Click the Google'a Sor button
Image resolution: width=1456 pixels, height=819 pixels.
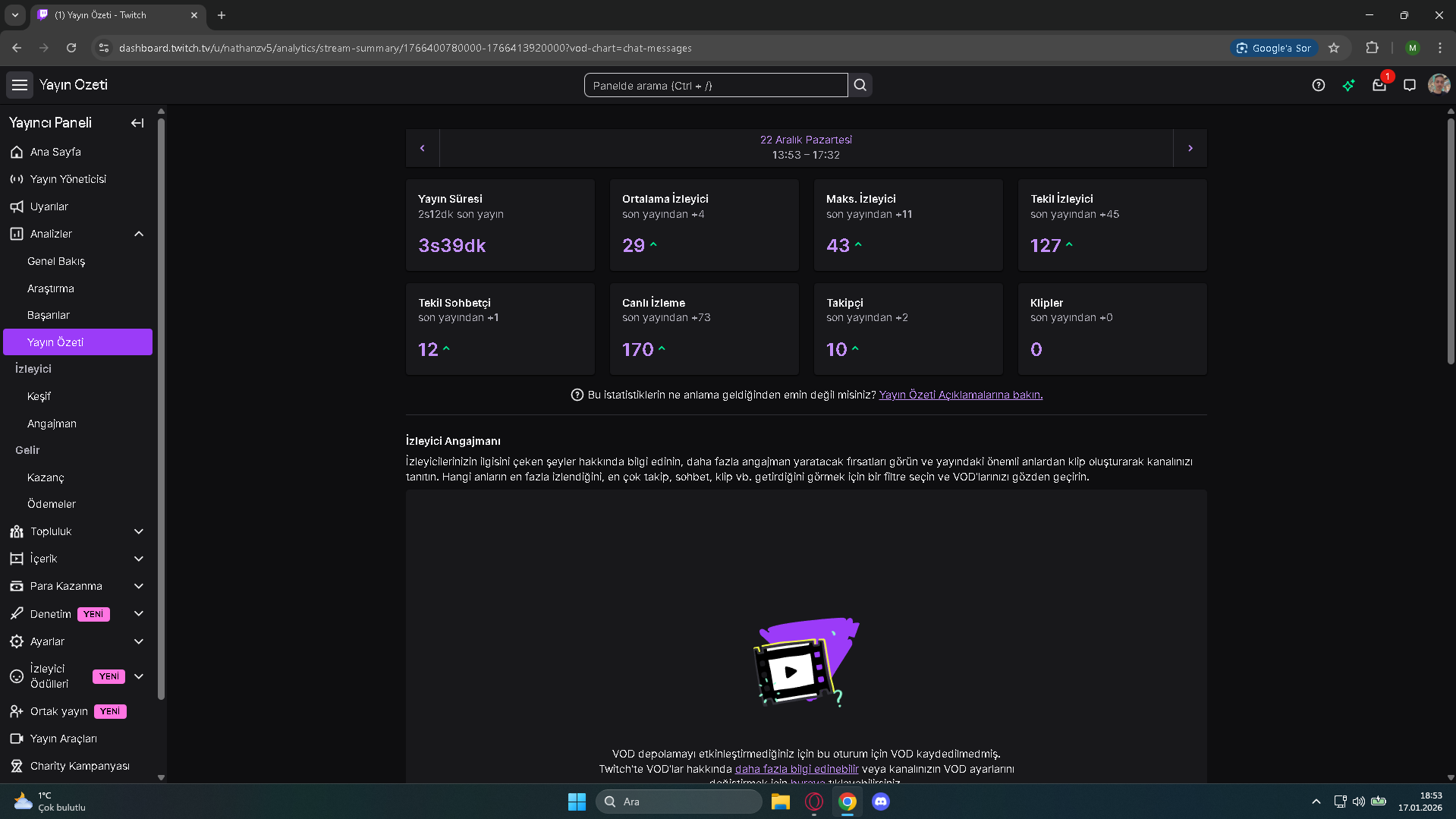pos(1274,48)
